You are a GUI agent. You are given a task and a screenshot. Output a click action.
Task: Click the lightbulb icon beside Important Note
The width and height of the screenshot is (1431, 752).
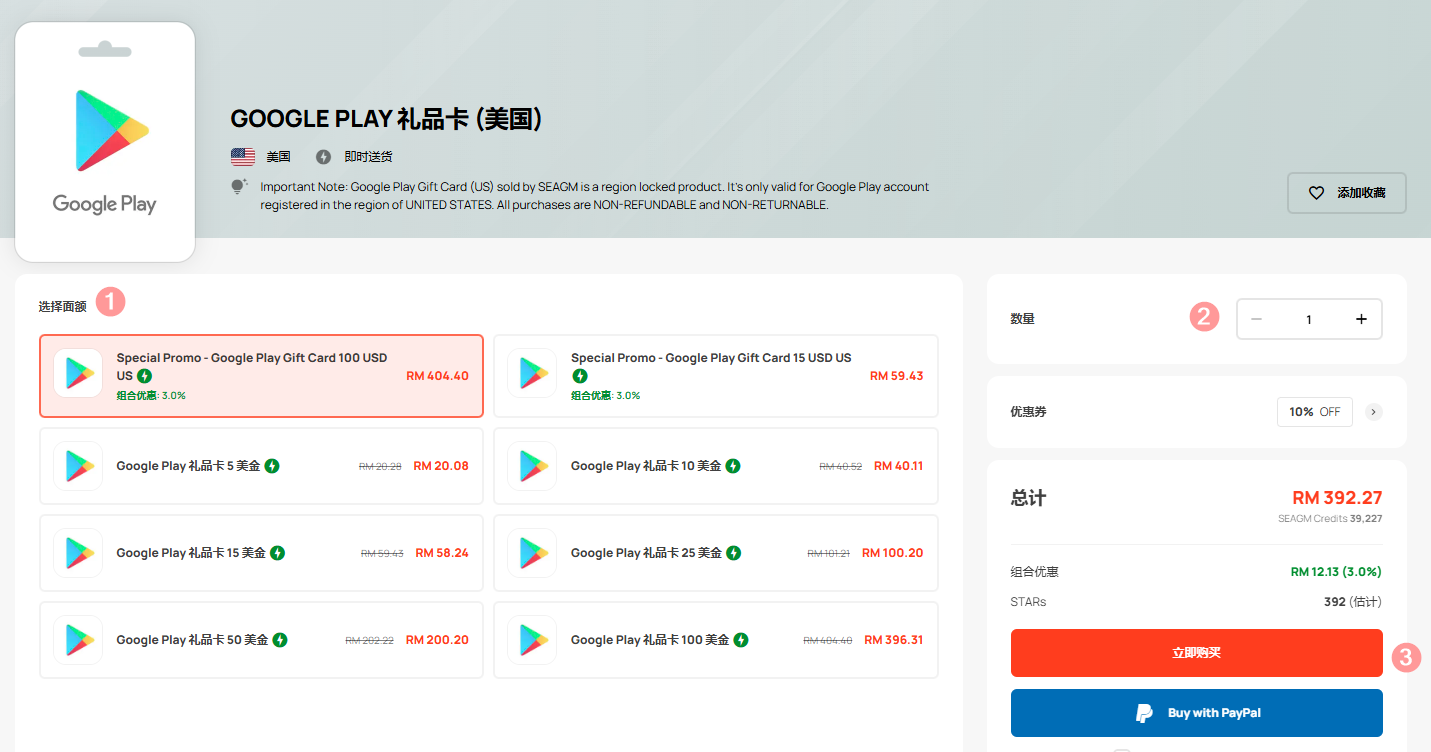(239, 187)
